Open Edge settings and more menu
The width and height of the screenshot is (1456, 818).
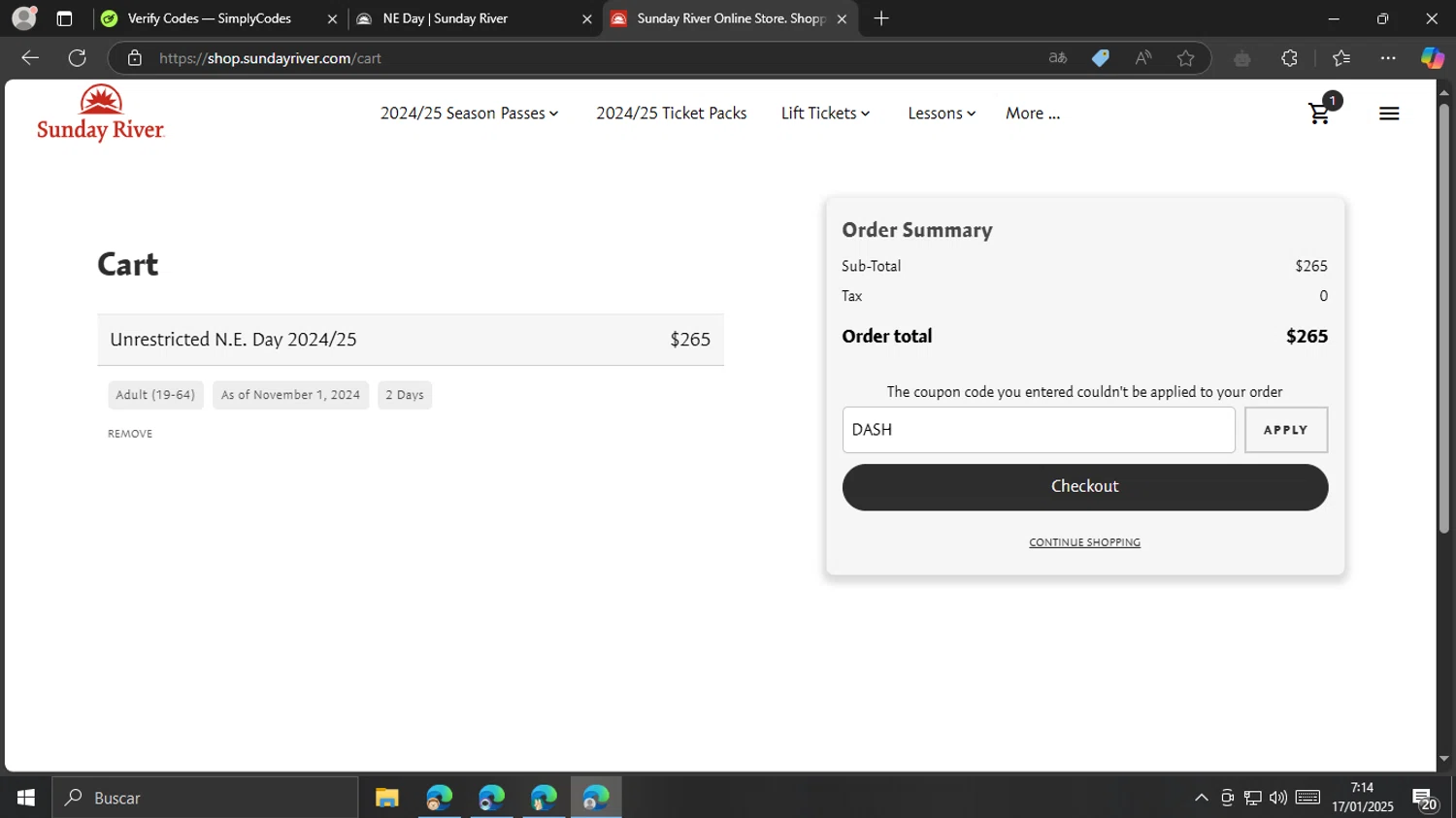tap(1388, 58)
